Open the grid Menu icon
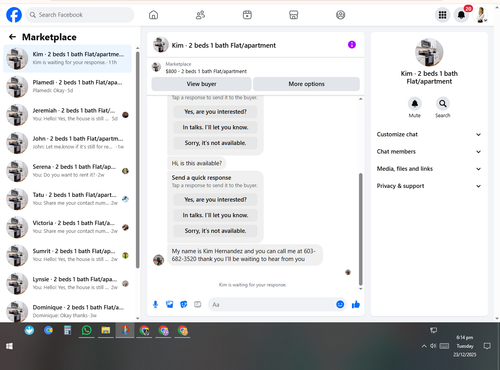The width and height of the screenshot is (500, 370). point(442,15)
